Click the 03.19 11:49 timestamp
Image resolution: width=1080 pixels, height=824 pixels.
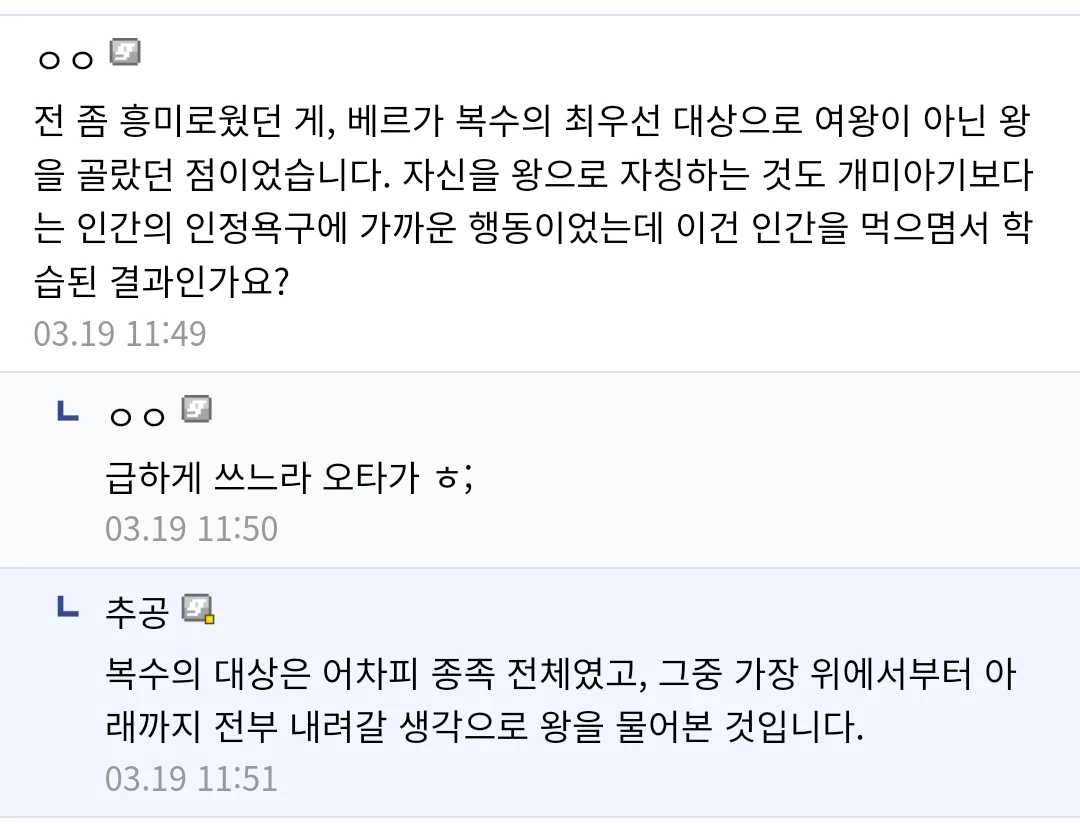(120, 333)
